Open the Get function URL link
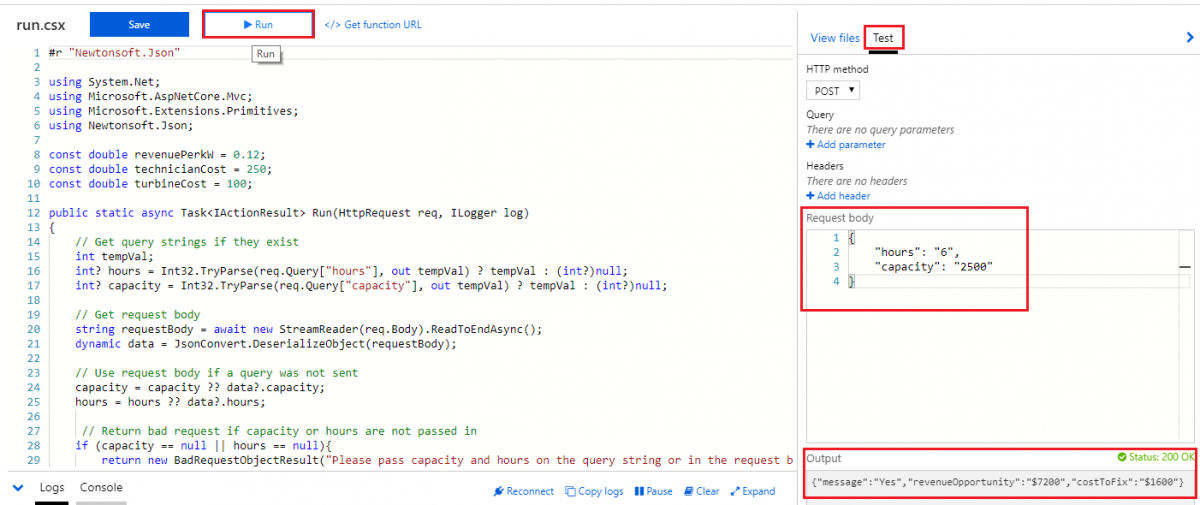The width and height of the screenshot is (1200, 505). coord(383,24)
